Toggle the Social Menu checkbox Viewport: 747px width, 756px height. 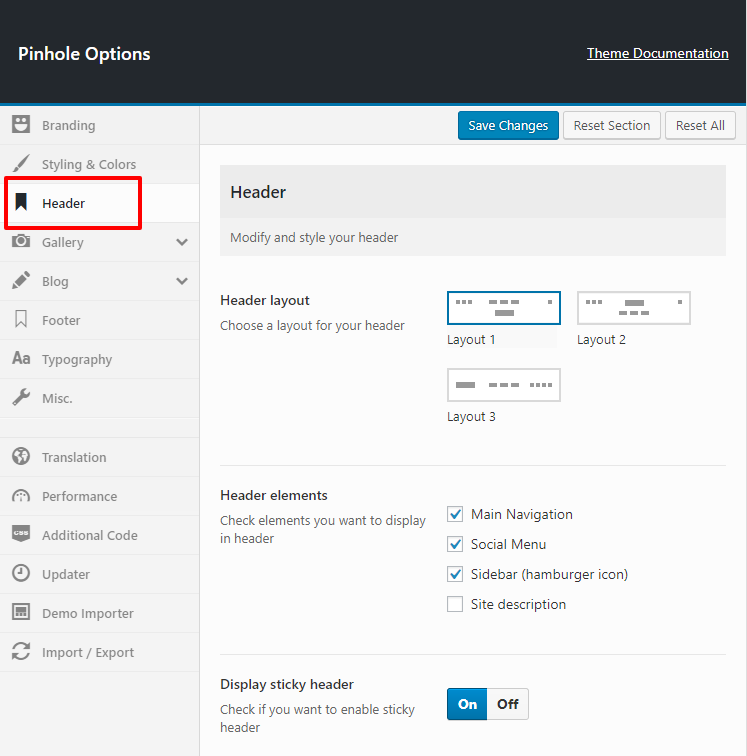click(455, 544)
